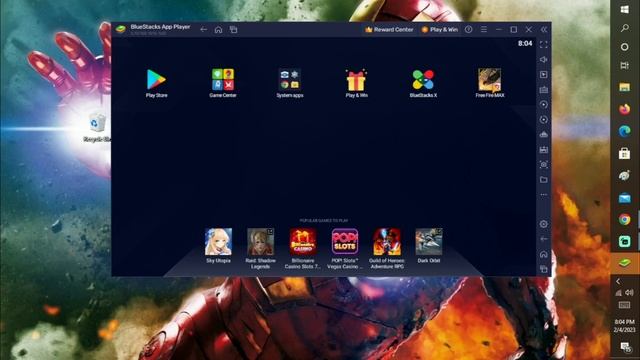Open Play & Win in title bar
The image size is (640, 360).
click(x=440, y=29)
